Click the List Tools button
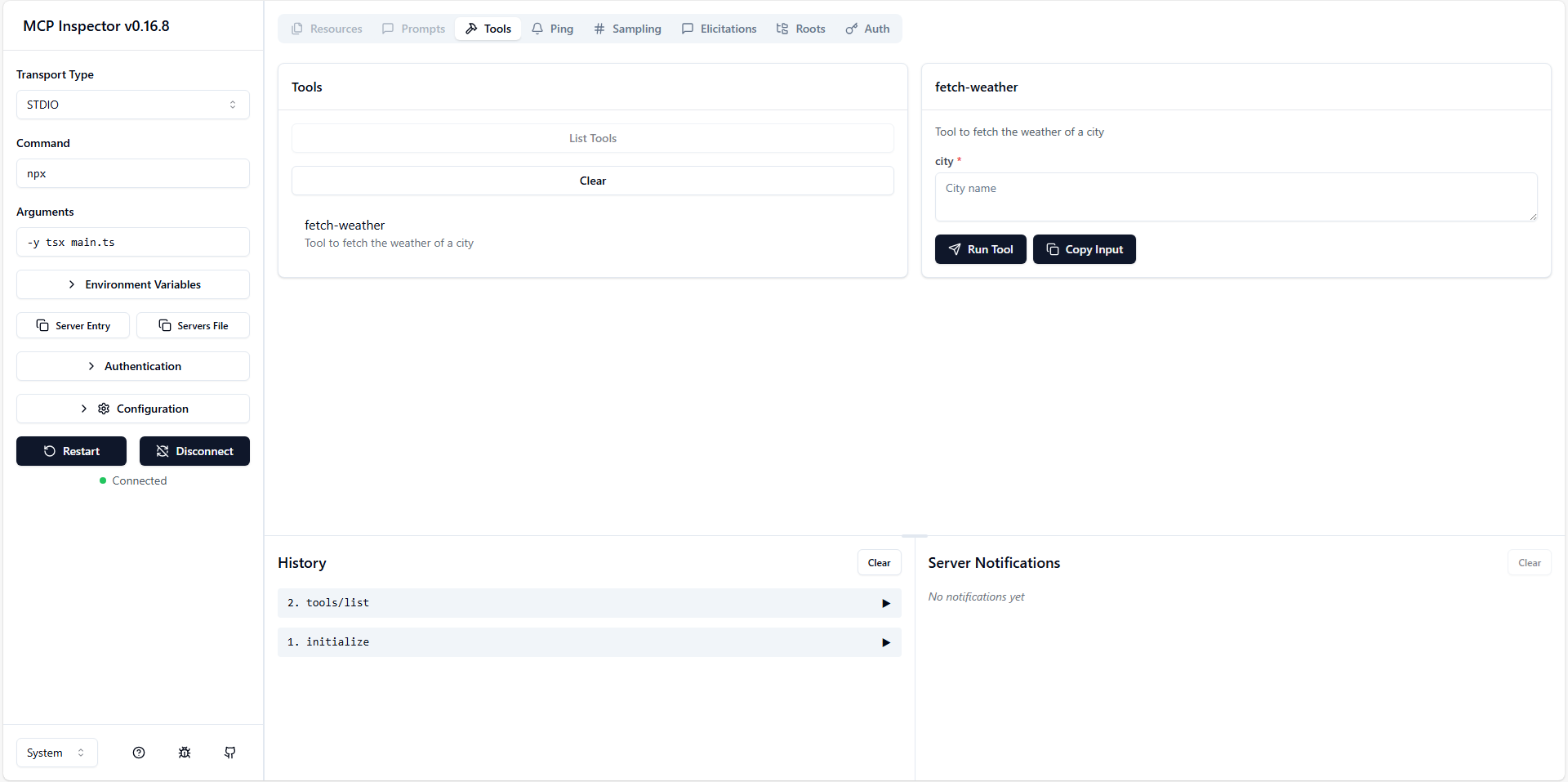The width and height of the screenshot is (1568, 782). pos(593,138)
